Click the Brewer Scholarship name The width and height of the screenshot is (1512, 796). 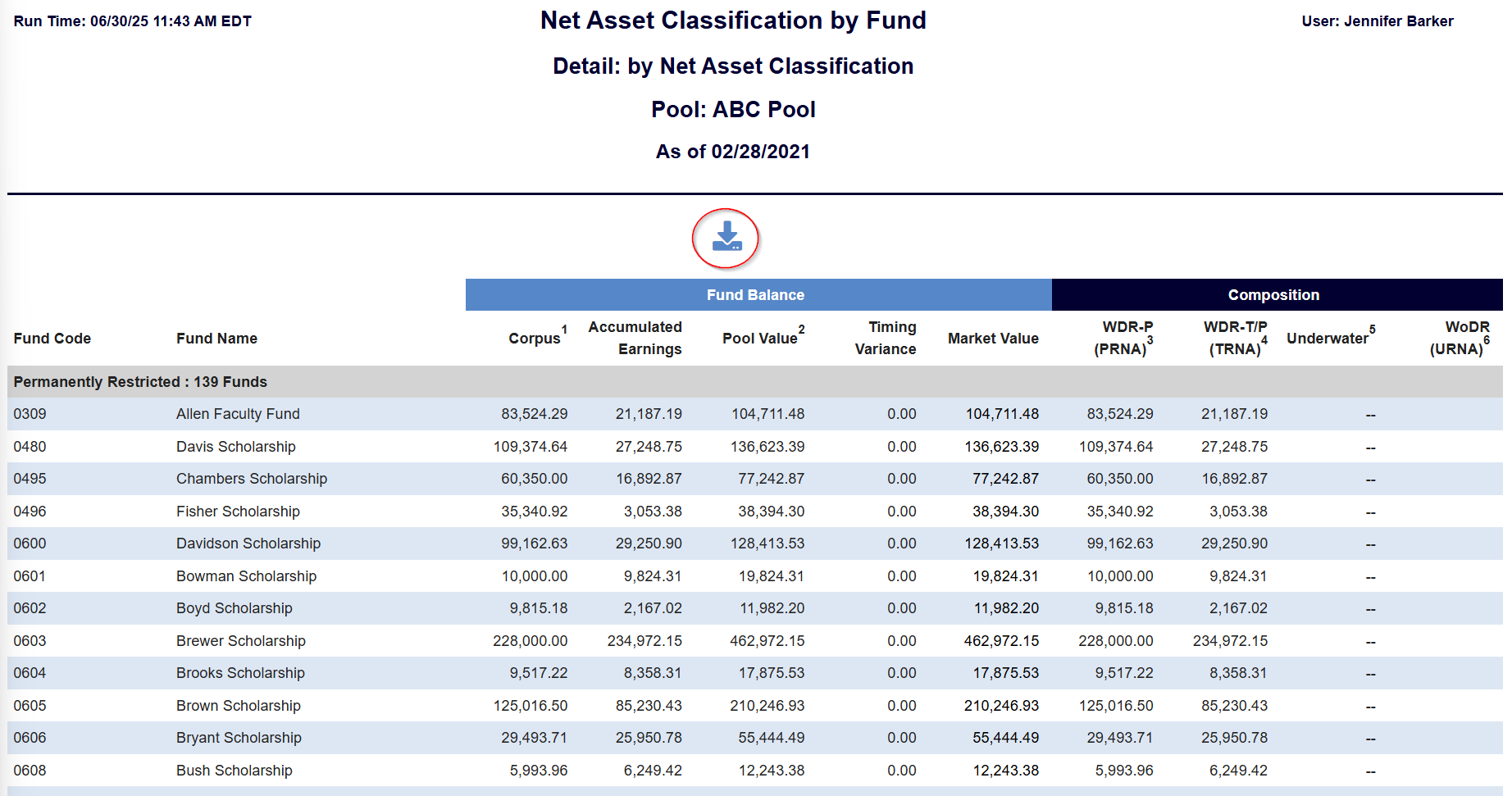tap(241, 641)
